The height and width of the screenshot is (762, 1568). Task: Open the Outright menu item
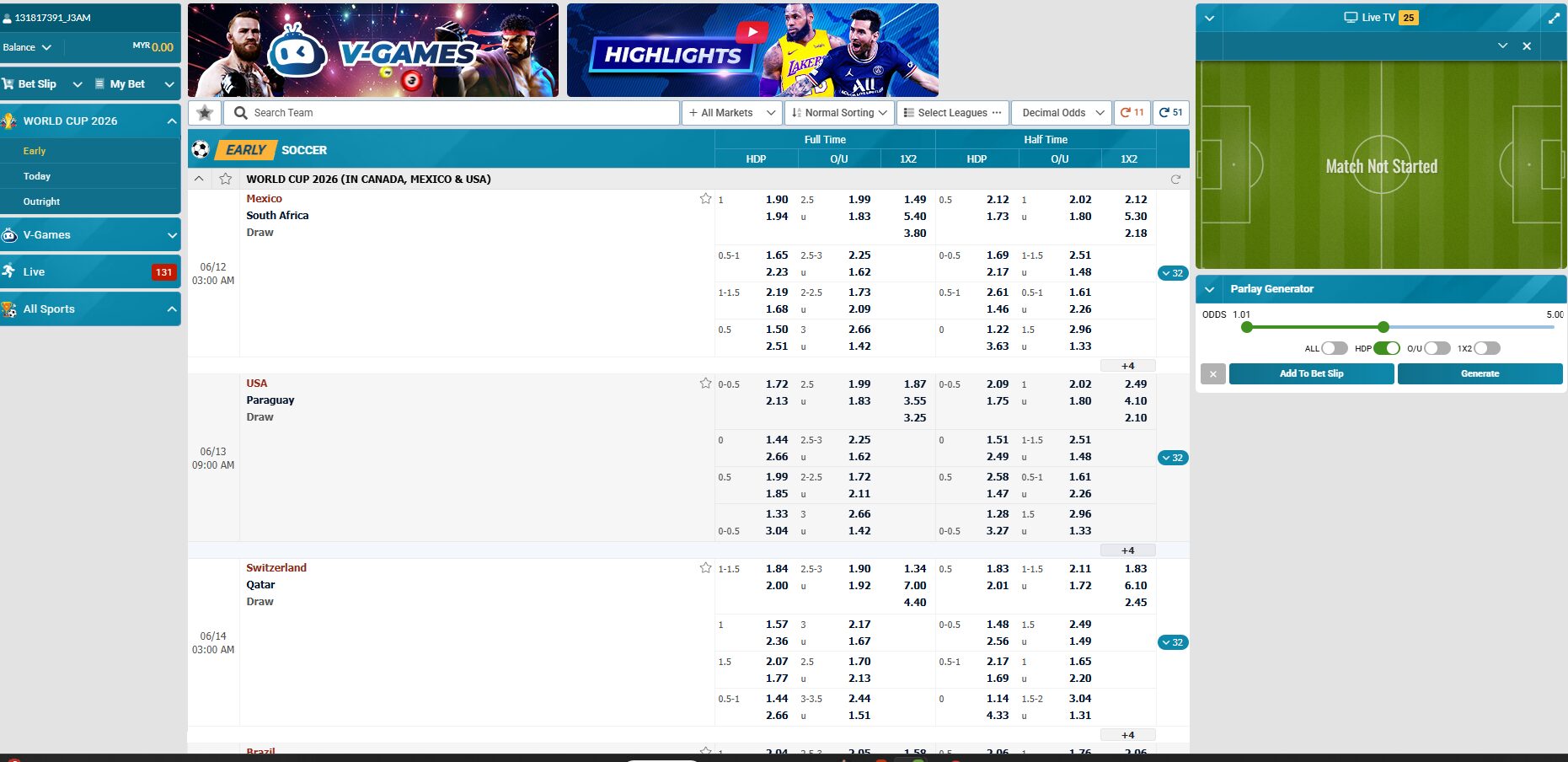[x=41, y=201]
